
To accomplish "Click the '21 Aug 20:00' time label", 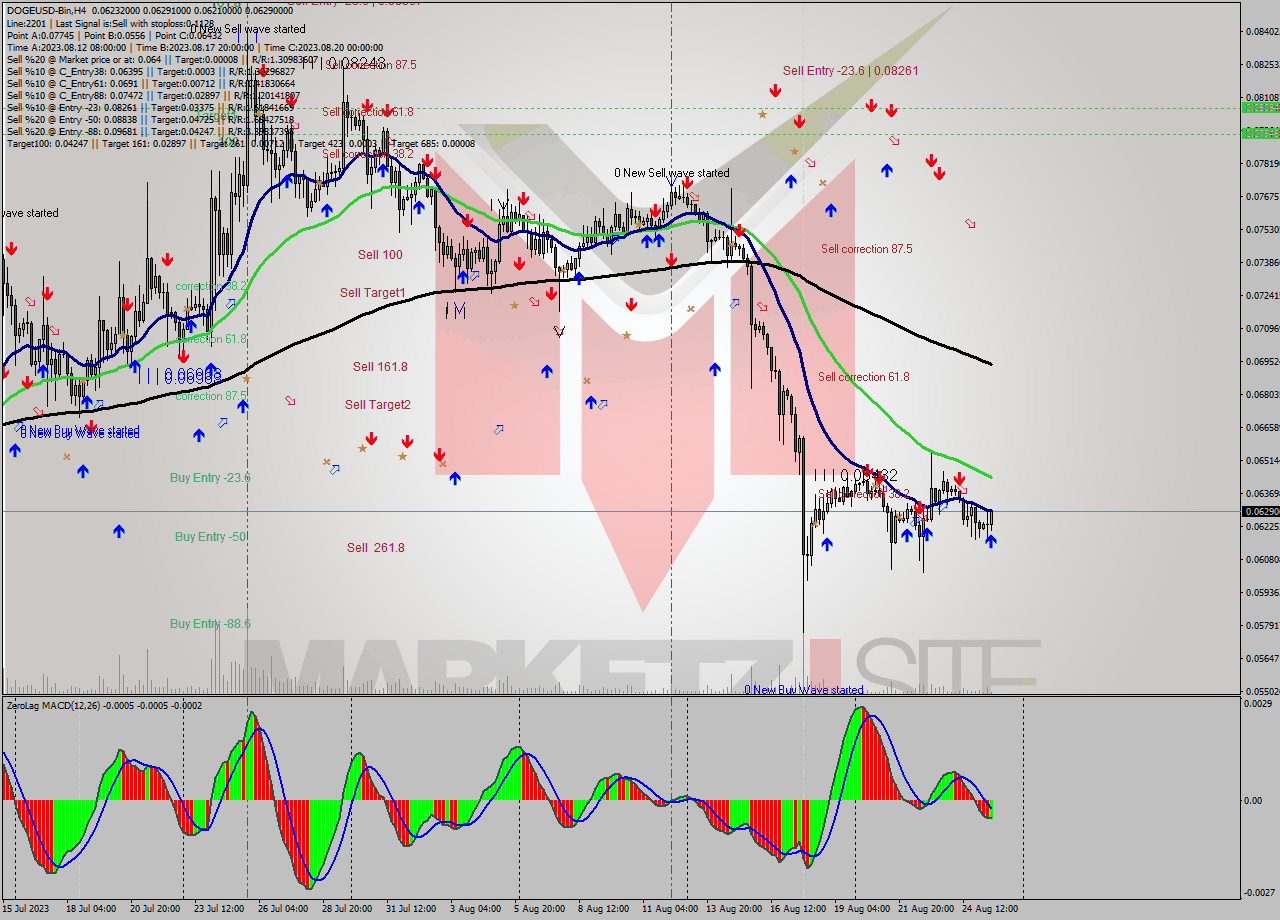I will coord(926,909).
